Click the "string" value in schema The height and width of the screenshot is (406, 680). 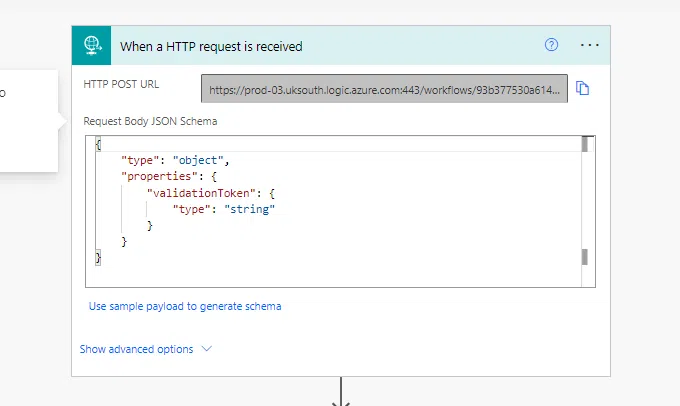point(249,210)
